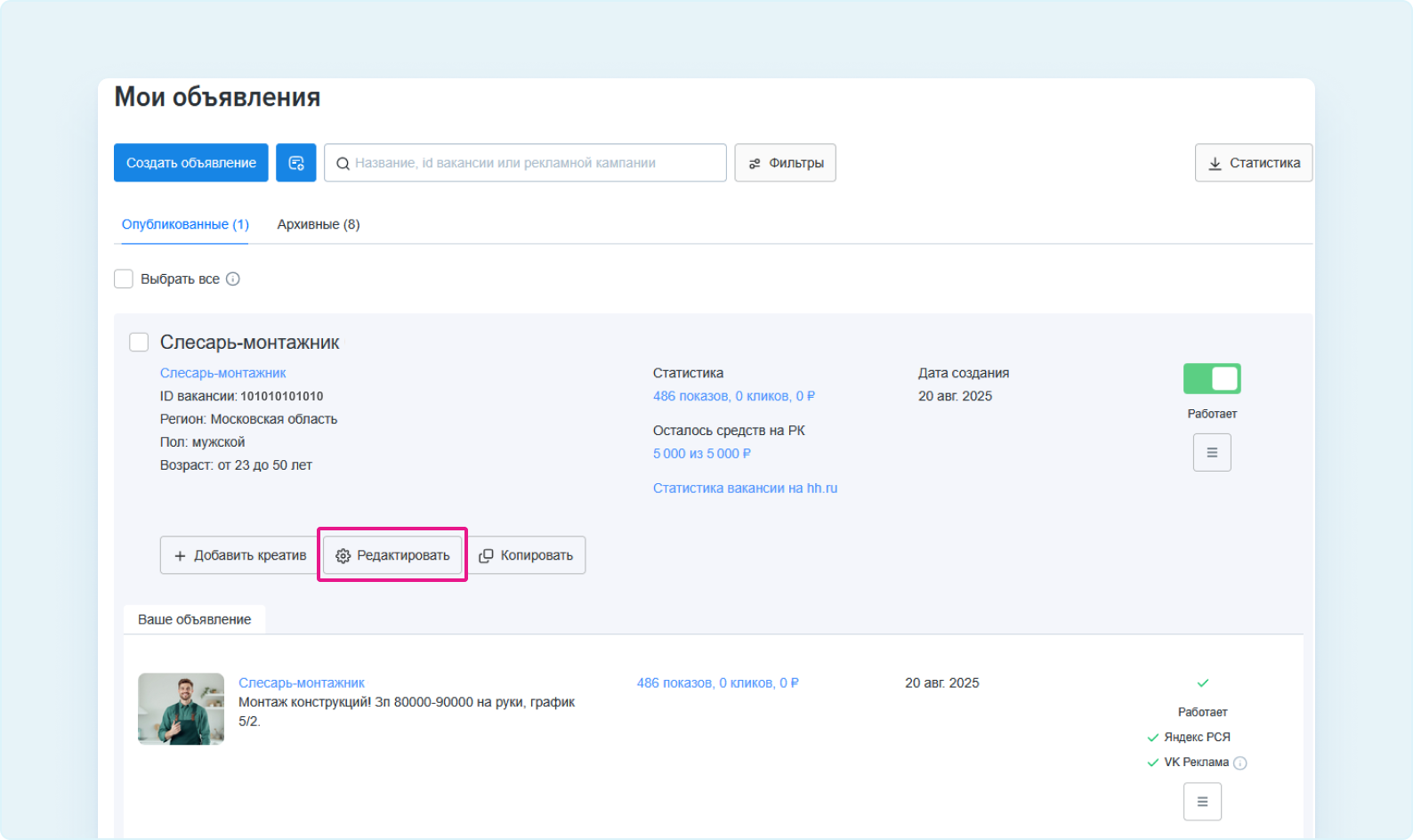
Task: Toggle the Выбрать все checkbox
Action: coord(124,279)
